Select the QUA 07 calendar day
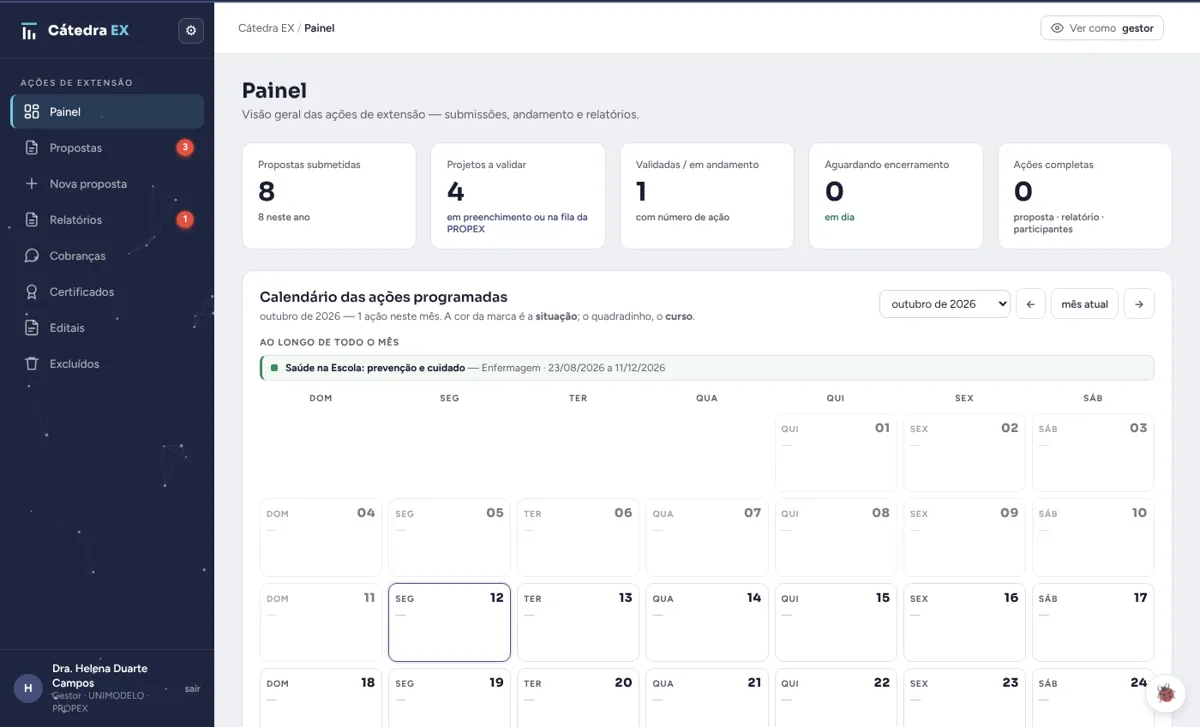Image resolution: width=1200 pixels, height=727 pixels. [707, 538]
